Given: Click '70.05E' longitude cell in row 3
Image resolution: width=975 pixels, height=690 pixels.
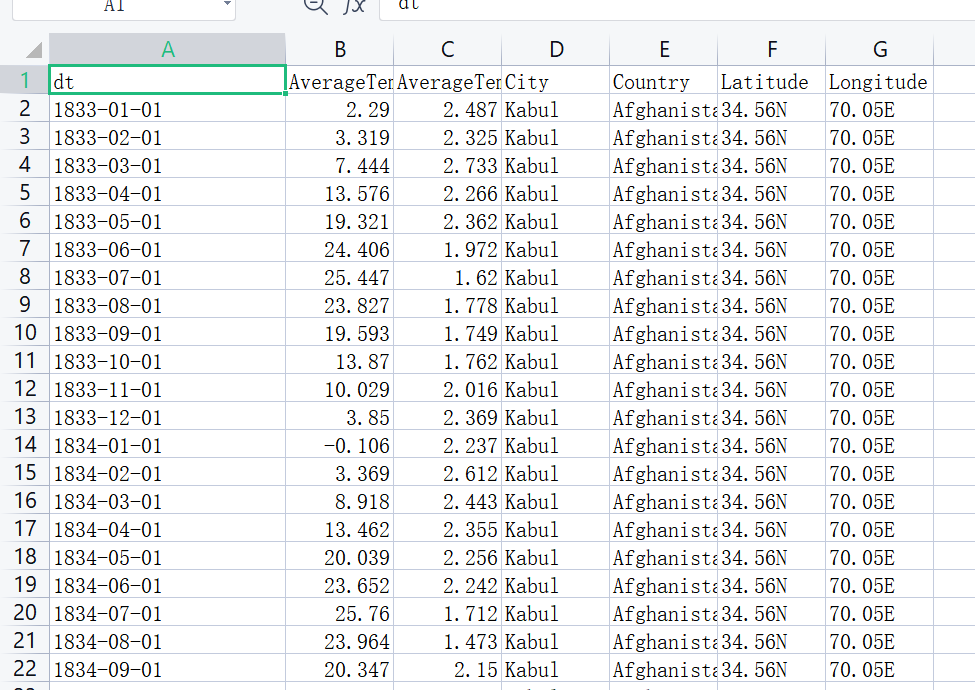Looking at the screenshot, I should click(880, 137).
